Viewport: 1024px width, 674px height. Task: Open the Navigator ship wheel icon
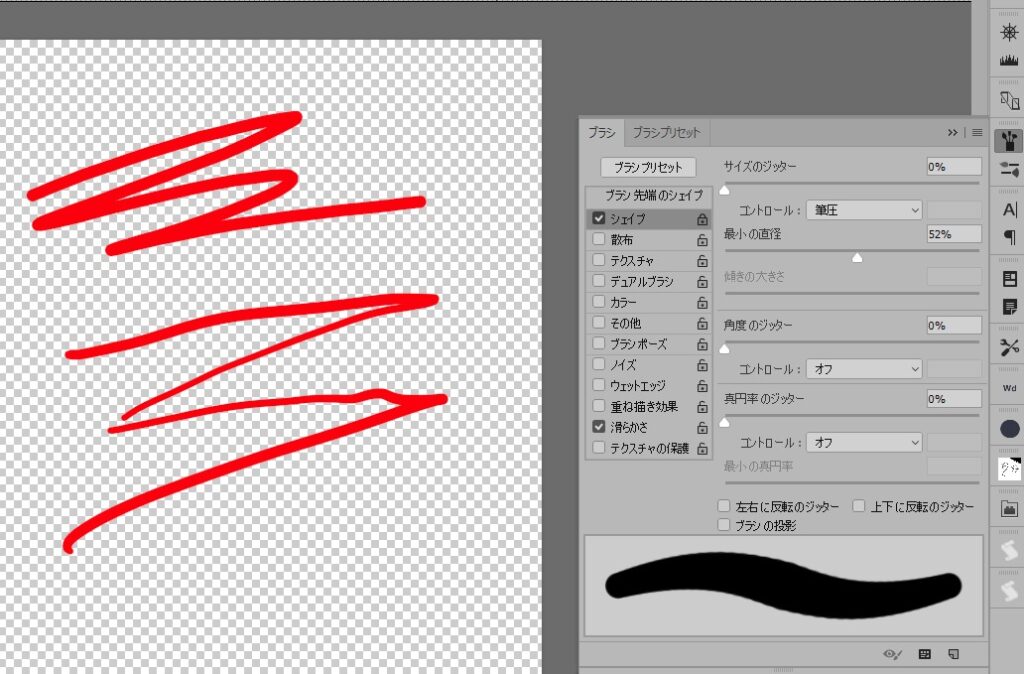[x=1008, y=31]
